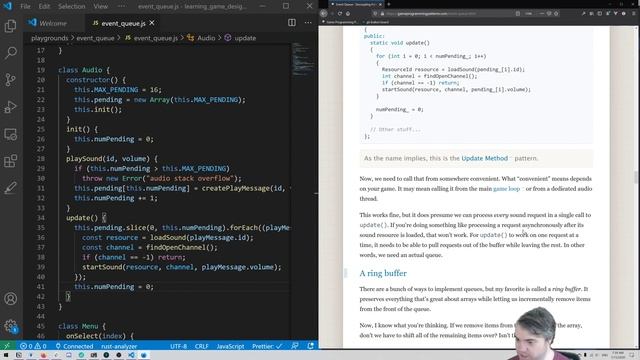Click the playSound method name on line 28

pos(84,159)
